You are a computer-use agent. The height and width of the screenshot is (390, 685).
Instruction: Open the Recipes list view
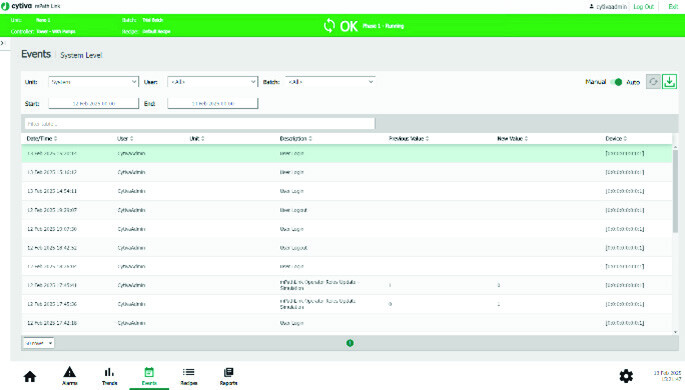tap(189, 376)
